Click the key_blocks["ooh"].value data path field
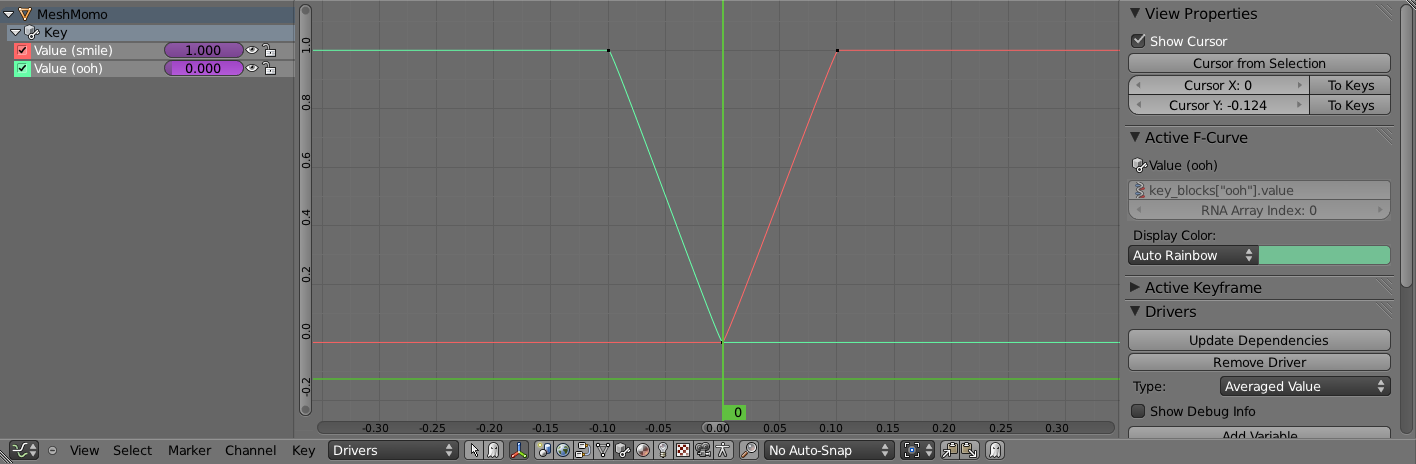Image resolution: width=1416 pixels, height=464 pixels. (x=1259, y=190)
